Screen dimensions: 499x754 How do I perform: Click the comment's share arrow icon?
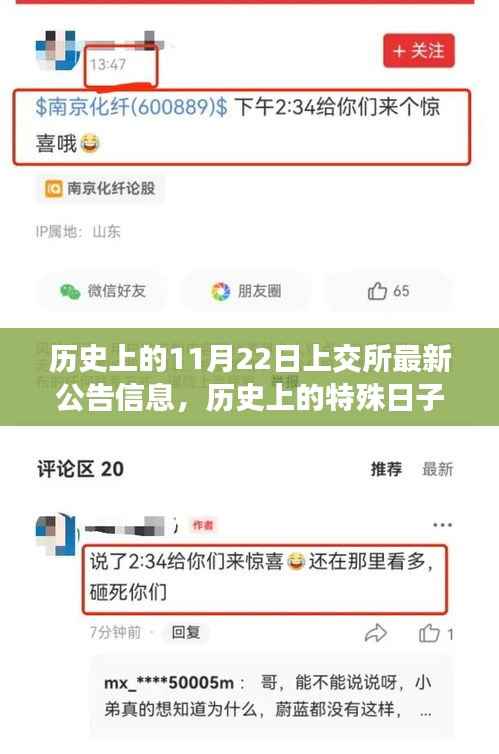pos(375,633)
